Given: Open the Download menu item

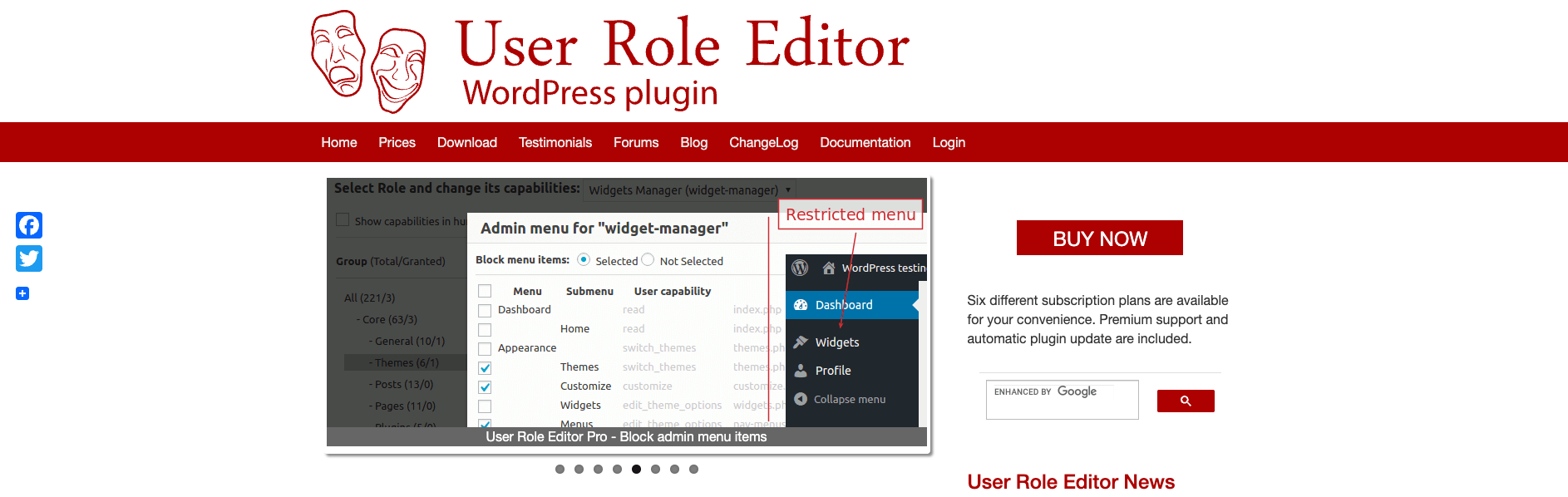Looking at the screenshot, I should [x=467, y=142].
